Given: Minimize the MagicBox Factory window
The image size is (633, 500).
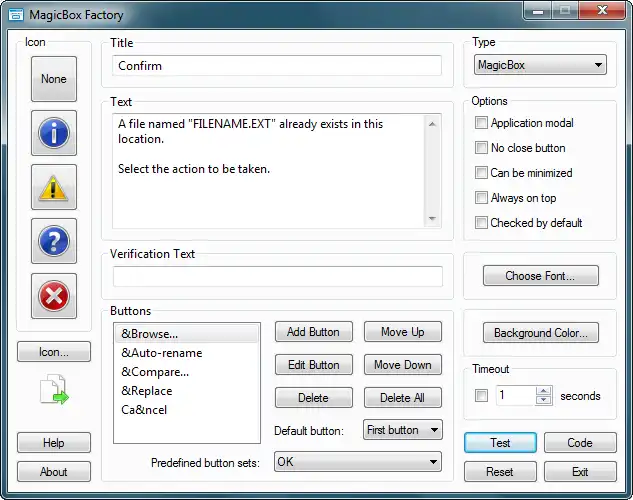Looking at the screenshot, I should click(x=538, y=11).
